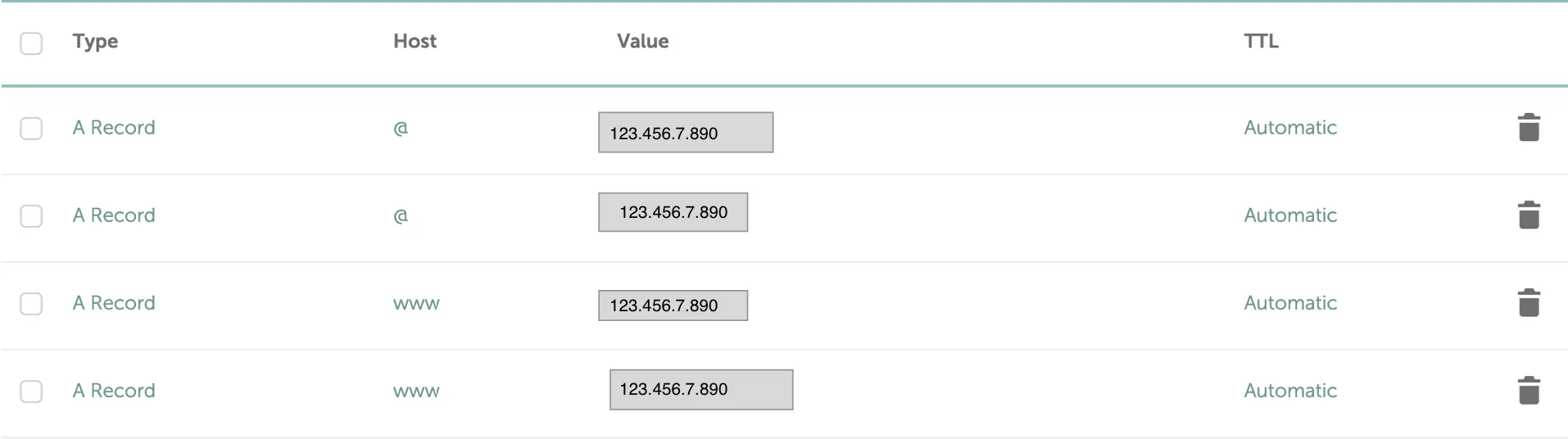Click the TTL column header
1568x439 pixels.
(1261, 41)
